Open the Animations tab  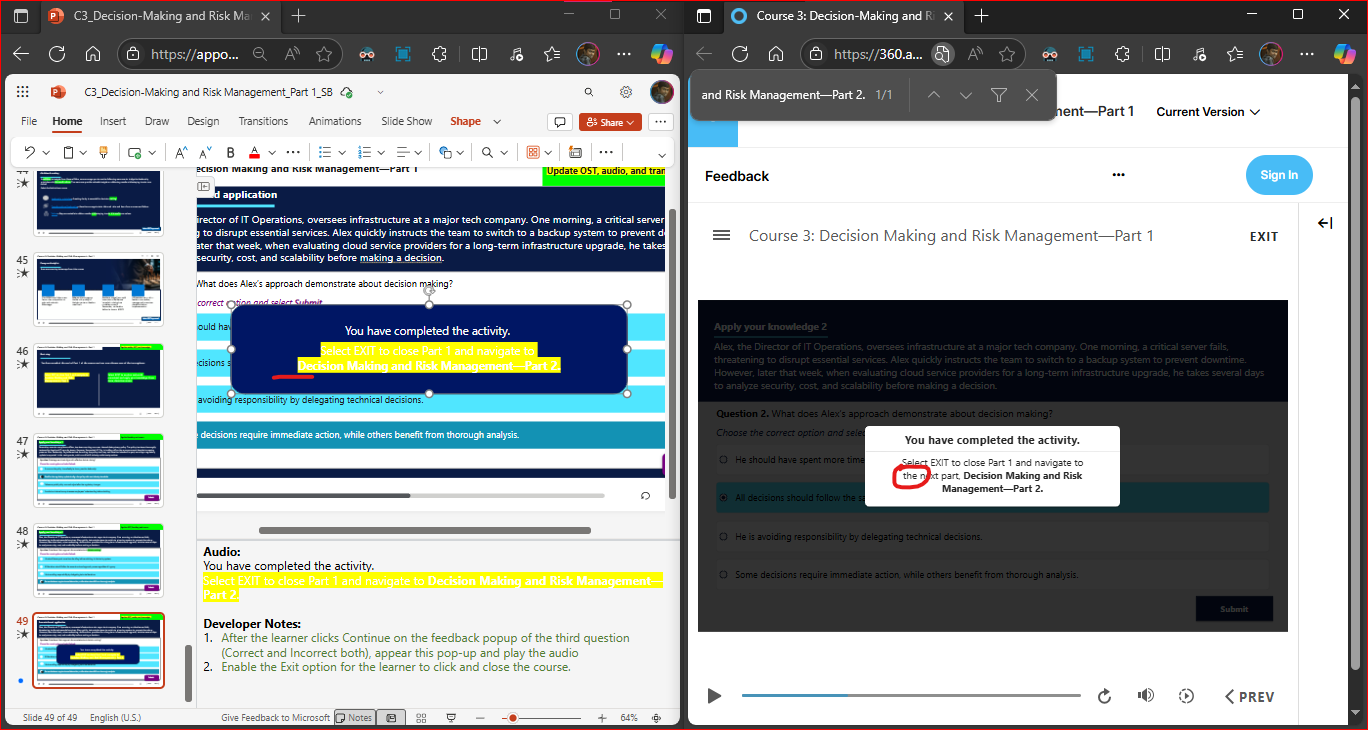pyautogui.click(x=335, y=121)
